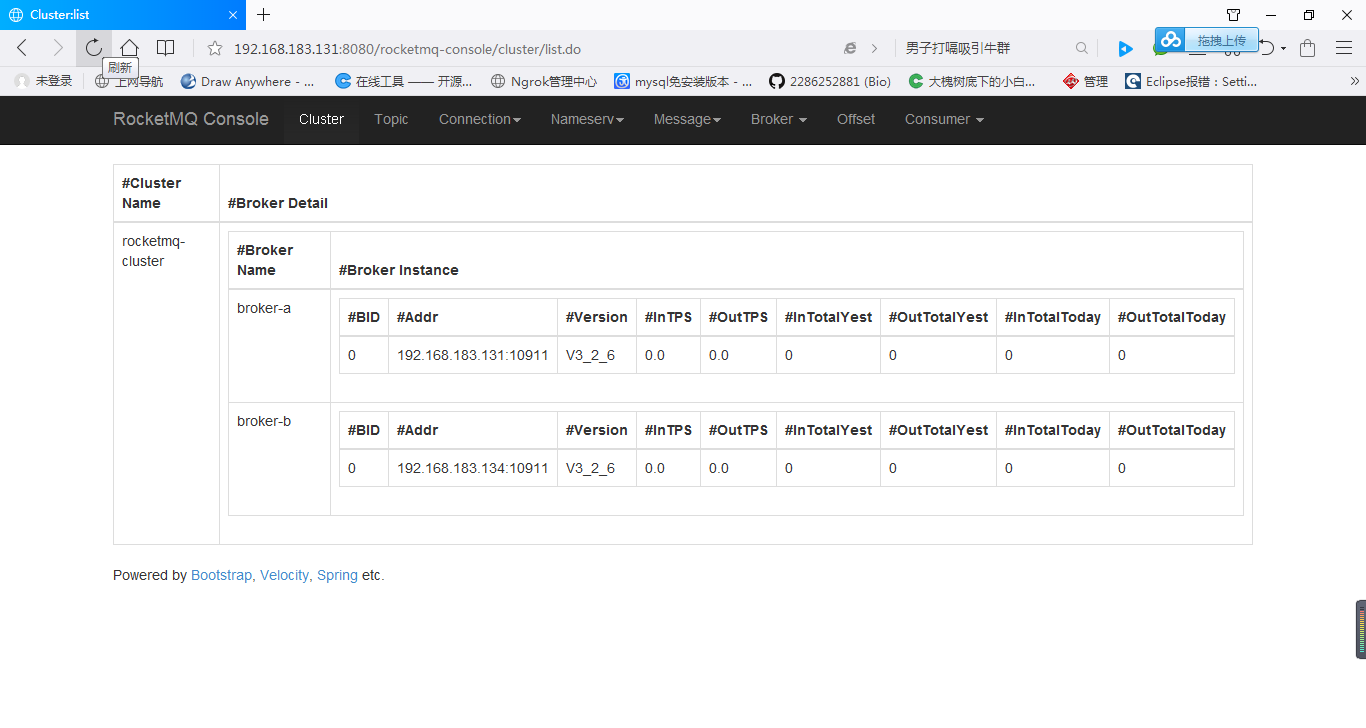Open the Topic nav item
Image resolution: width=1366 pixels, height=728 pixels.
coord(391,119)
